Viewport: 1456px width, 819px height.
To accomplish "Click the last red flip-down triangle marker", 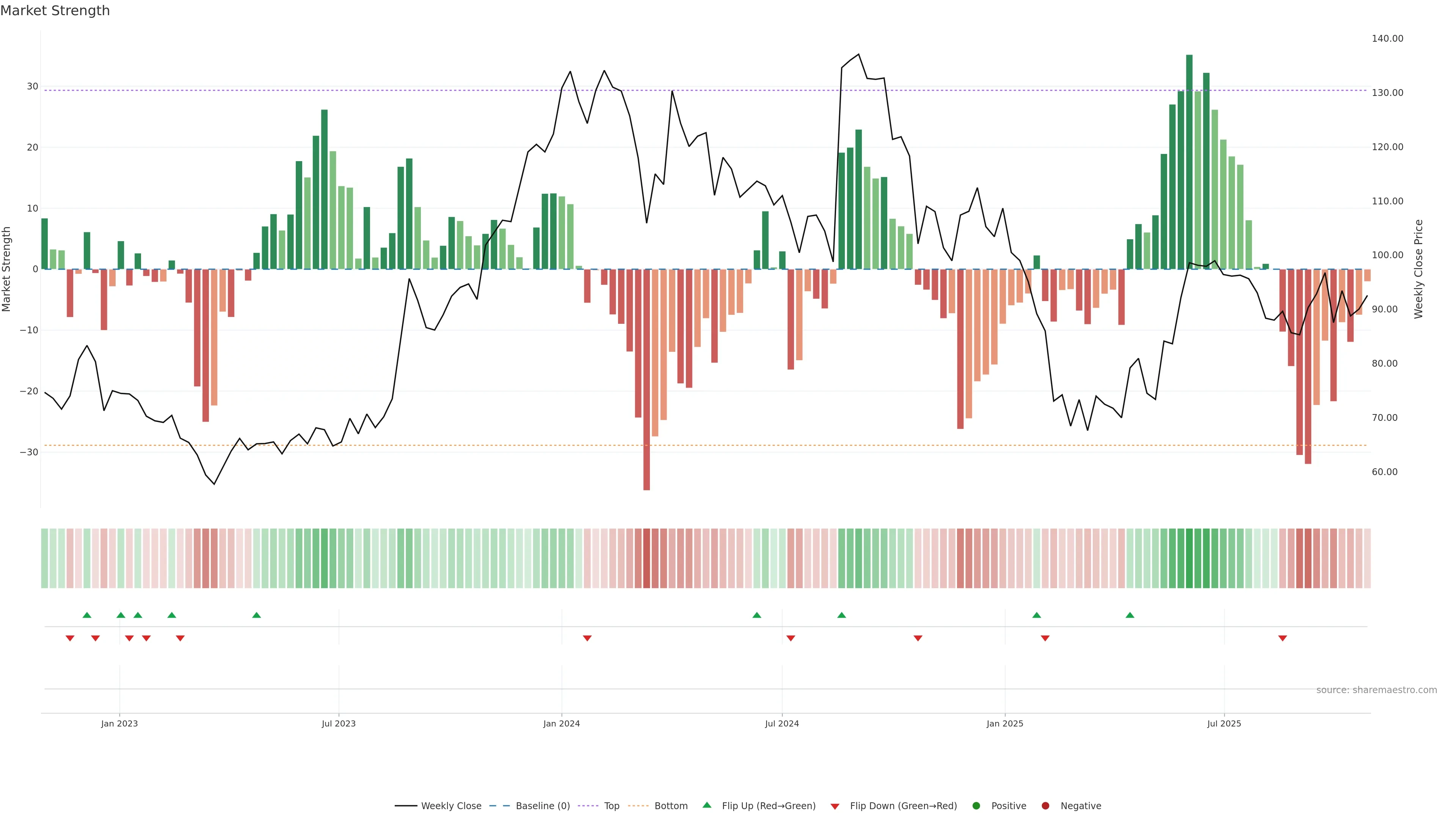I will (x=1282, y=638).
